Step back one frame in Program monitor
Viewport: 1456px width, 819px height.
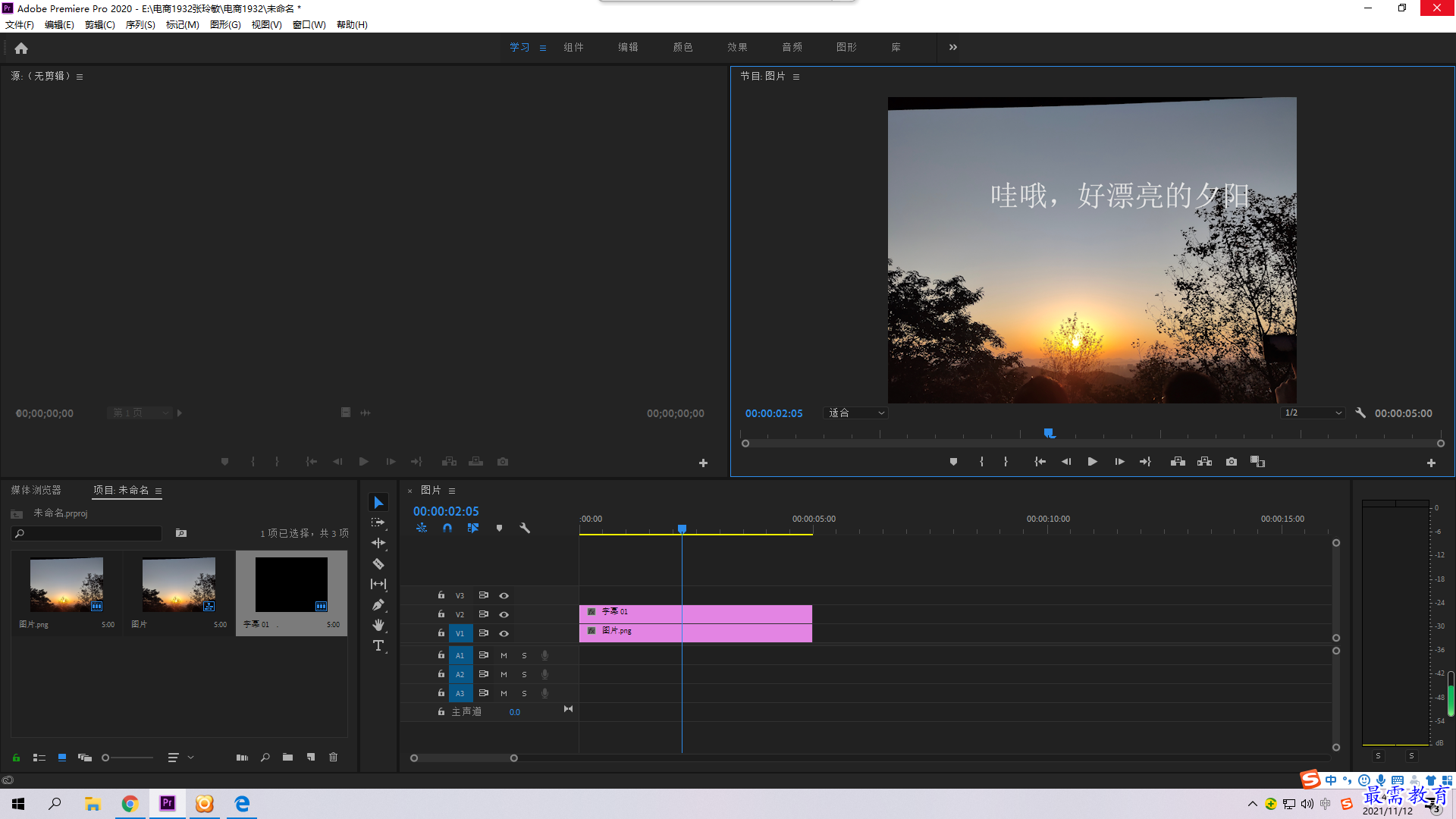[x=1066, y=462]
